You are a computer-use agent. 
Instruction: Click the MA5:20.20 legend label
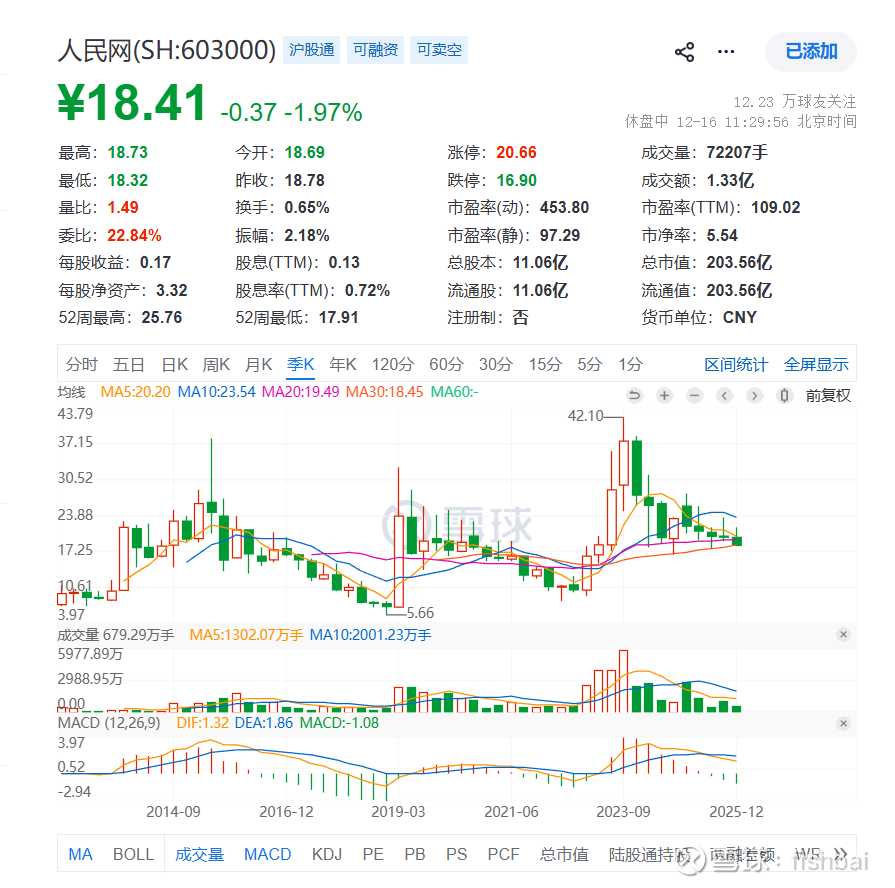(136, 392)
